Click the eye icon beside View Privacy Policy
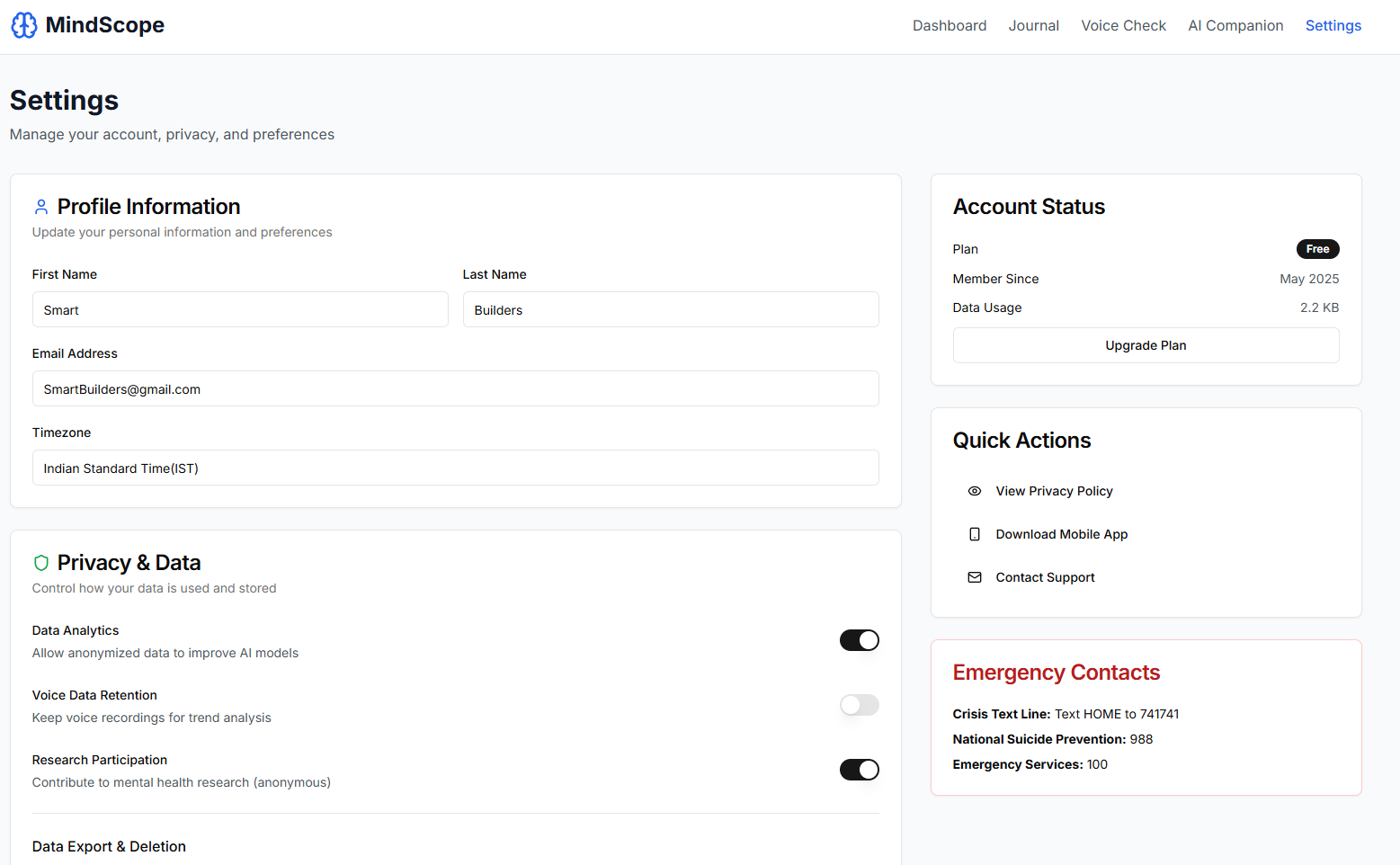The height and width of the screenshot is (865, 1400). pyautogui.click(x=975, y=491)
